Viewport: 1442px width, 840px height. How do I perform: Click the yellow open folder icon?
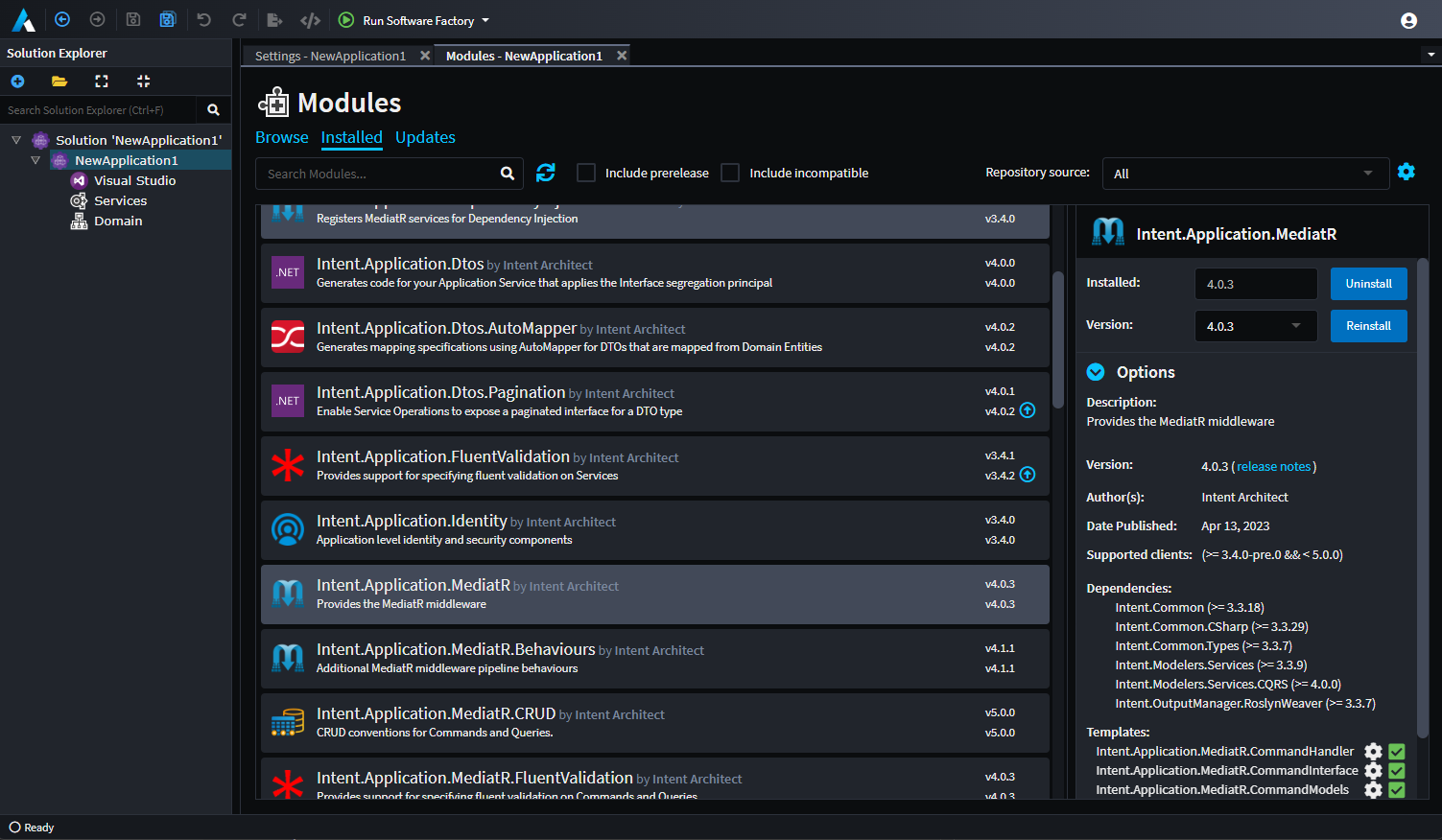59,82
